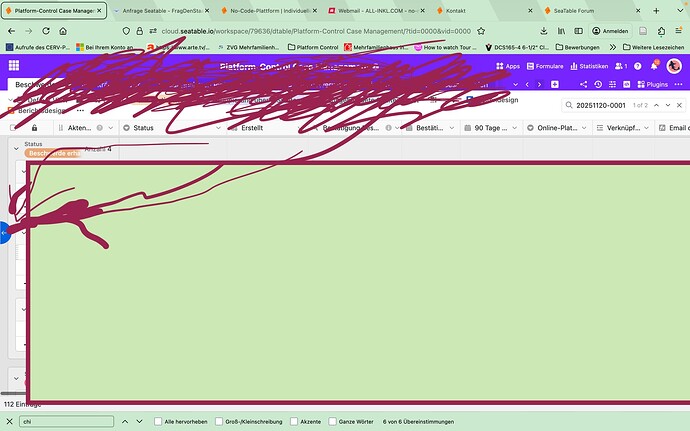Screen dimensions: 690x431
Task: Enable Groß-/Kleinschreibung matching
Action: click(x=219, y=421)
